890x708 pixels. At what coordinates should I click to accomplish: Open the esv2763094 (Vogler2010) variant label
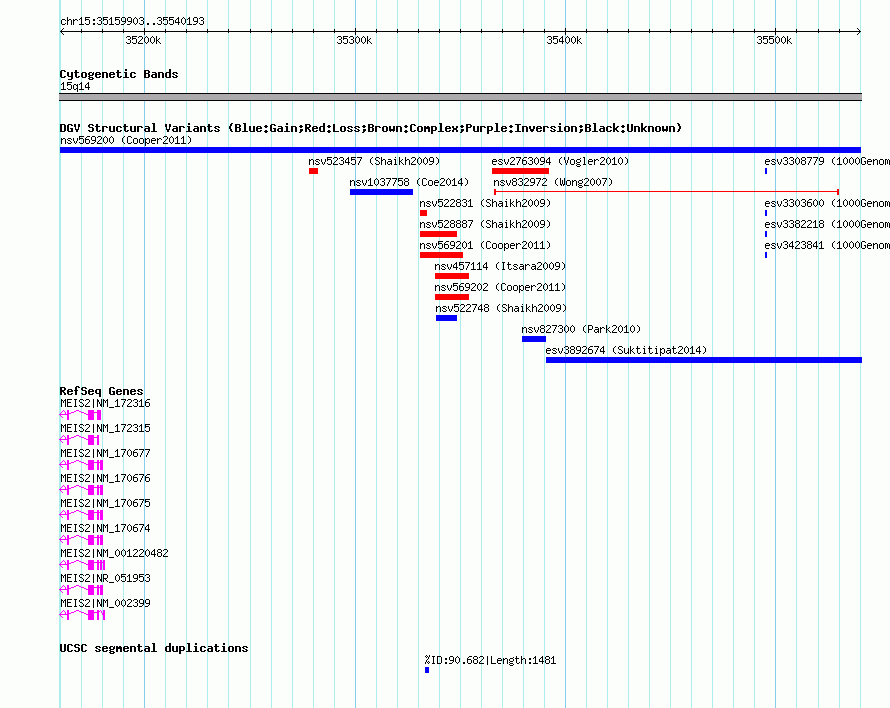tap(560, 161)
